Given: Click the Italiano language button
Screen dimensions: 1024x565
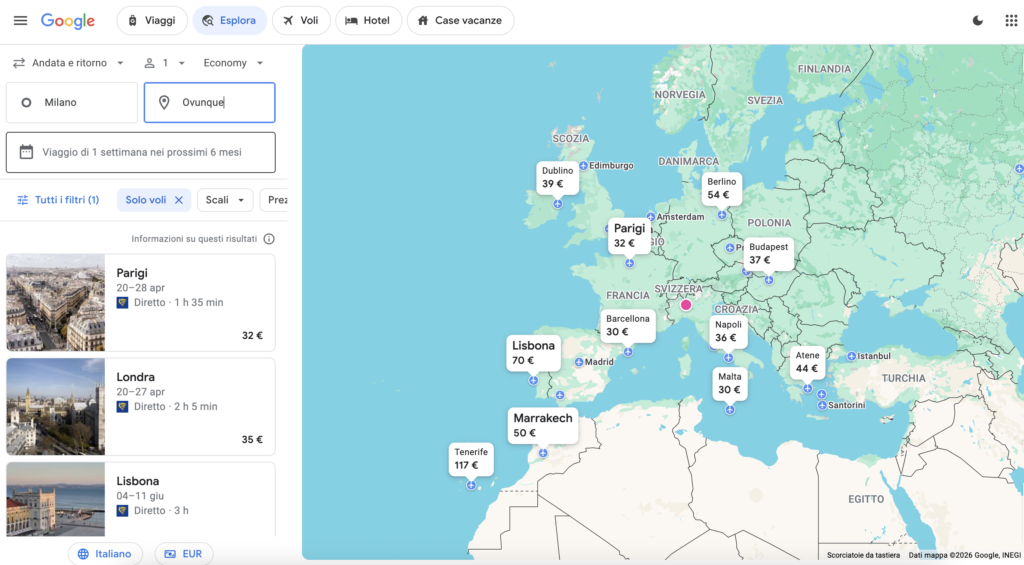Looking at the screenshot, I should pyautogui.click(x=105, y=553).
